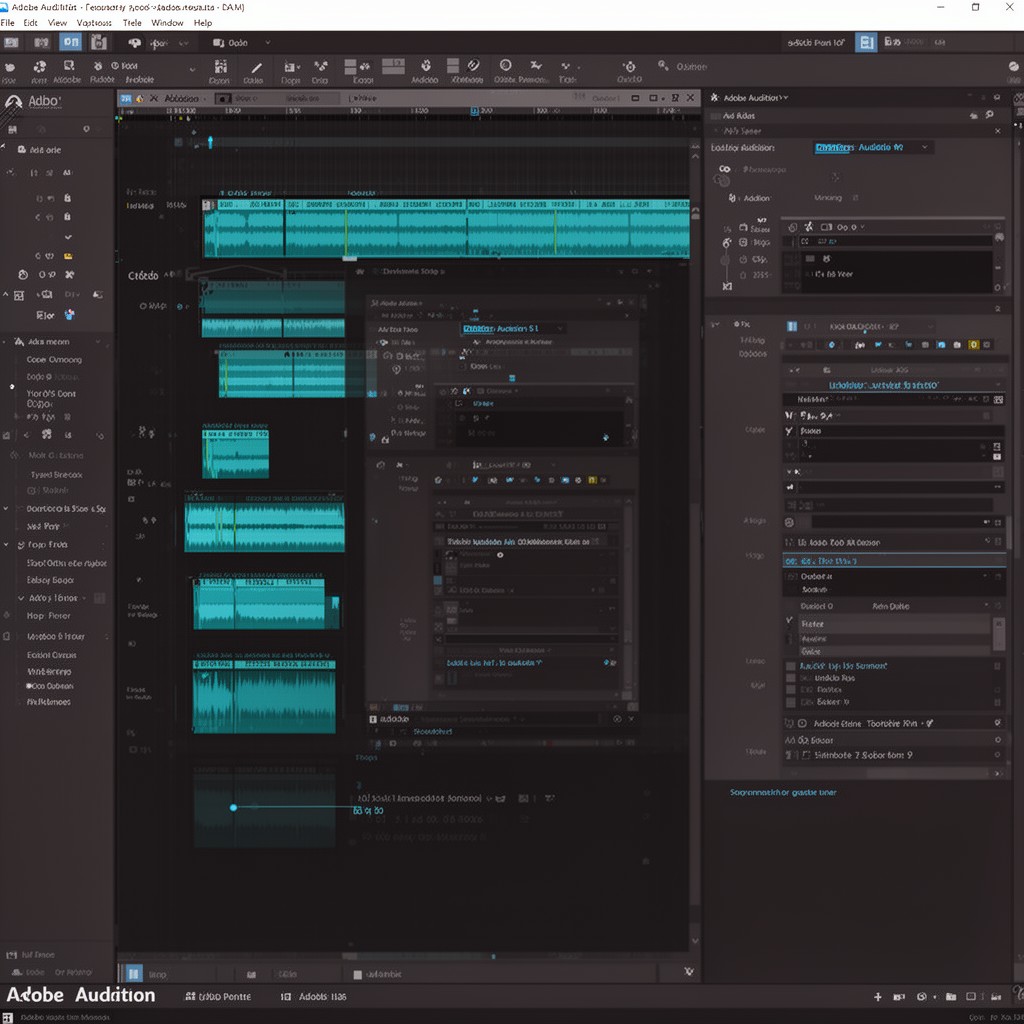Click the grid icon at right of Nididm row
Image resolution: width=1024 pixels, height=1024 pixels.
click(x=999, y=399)
